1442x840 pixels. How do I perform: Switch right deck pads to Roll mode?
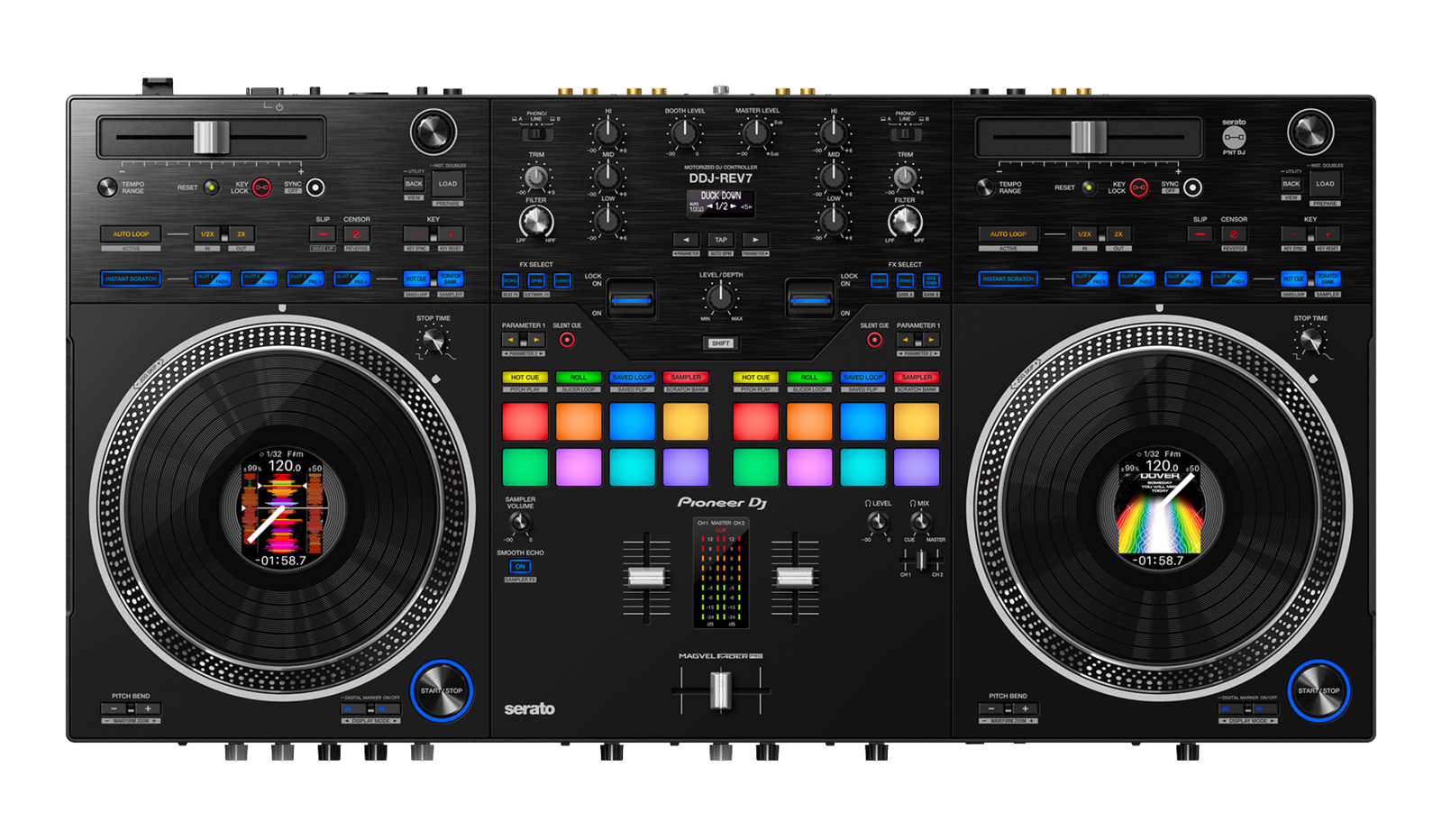coord(809,378)
